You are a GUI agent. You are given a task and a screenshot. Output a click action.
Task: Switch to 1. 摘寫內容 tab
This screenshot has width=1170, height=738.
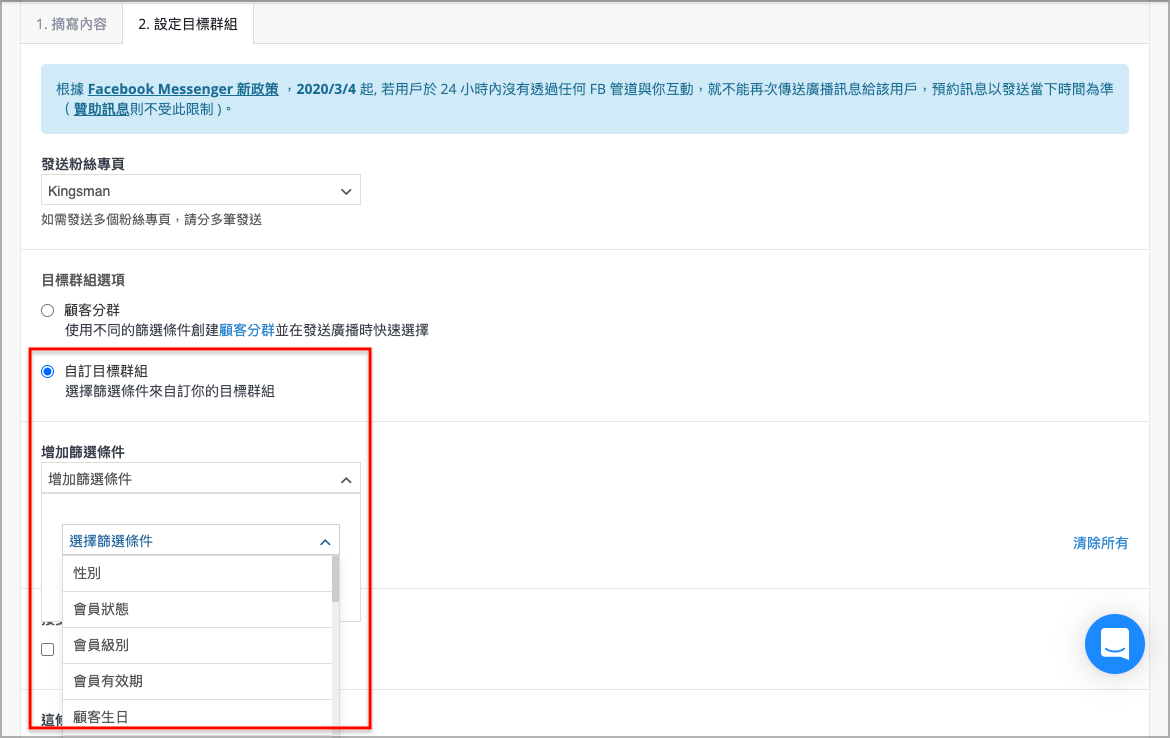tap(72, 24)
